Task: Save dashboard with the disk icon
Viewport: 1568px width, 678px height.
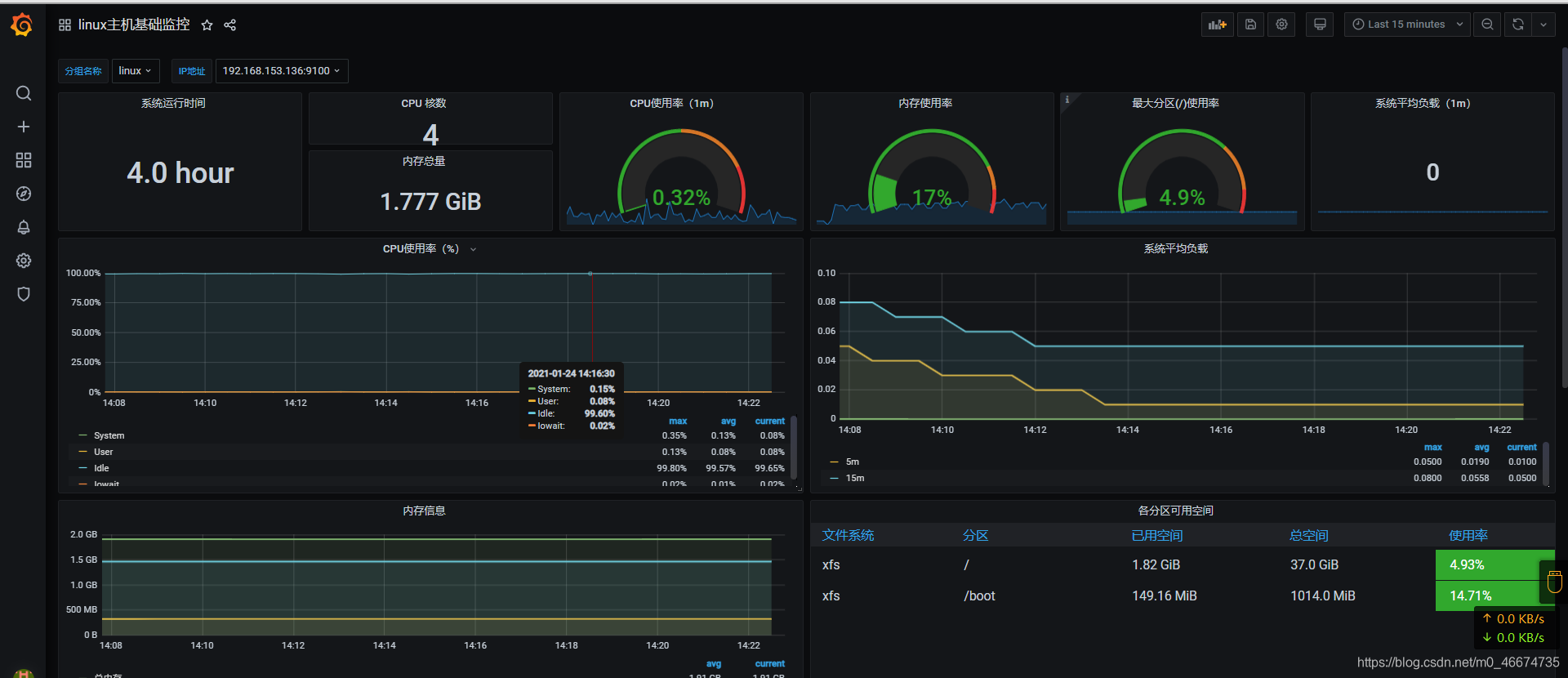Action: [1250, 25]
